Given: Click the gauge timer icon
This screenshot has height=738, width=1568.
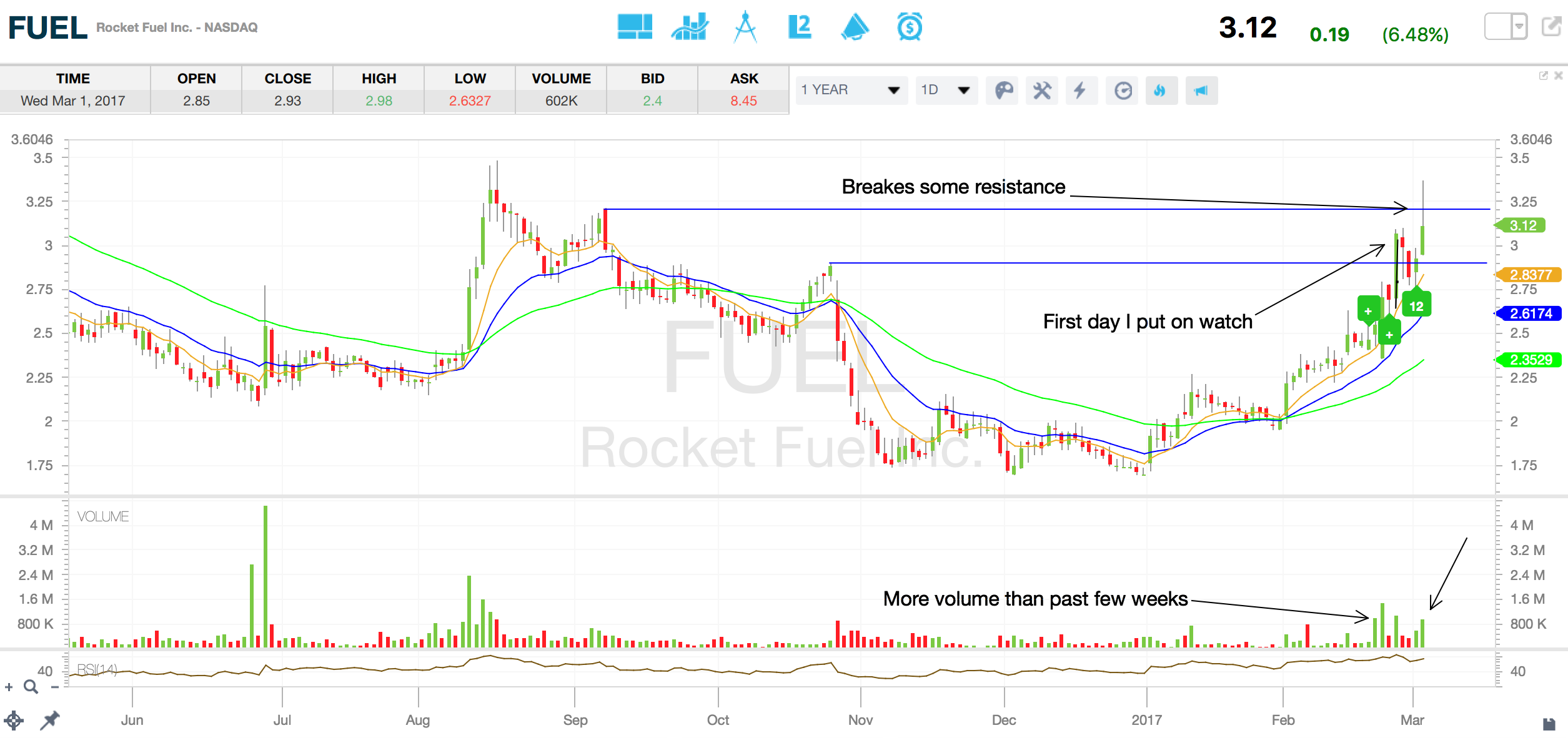Looking at the screenshot, I should coord(1123,91).
